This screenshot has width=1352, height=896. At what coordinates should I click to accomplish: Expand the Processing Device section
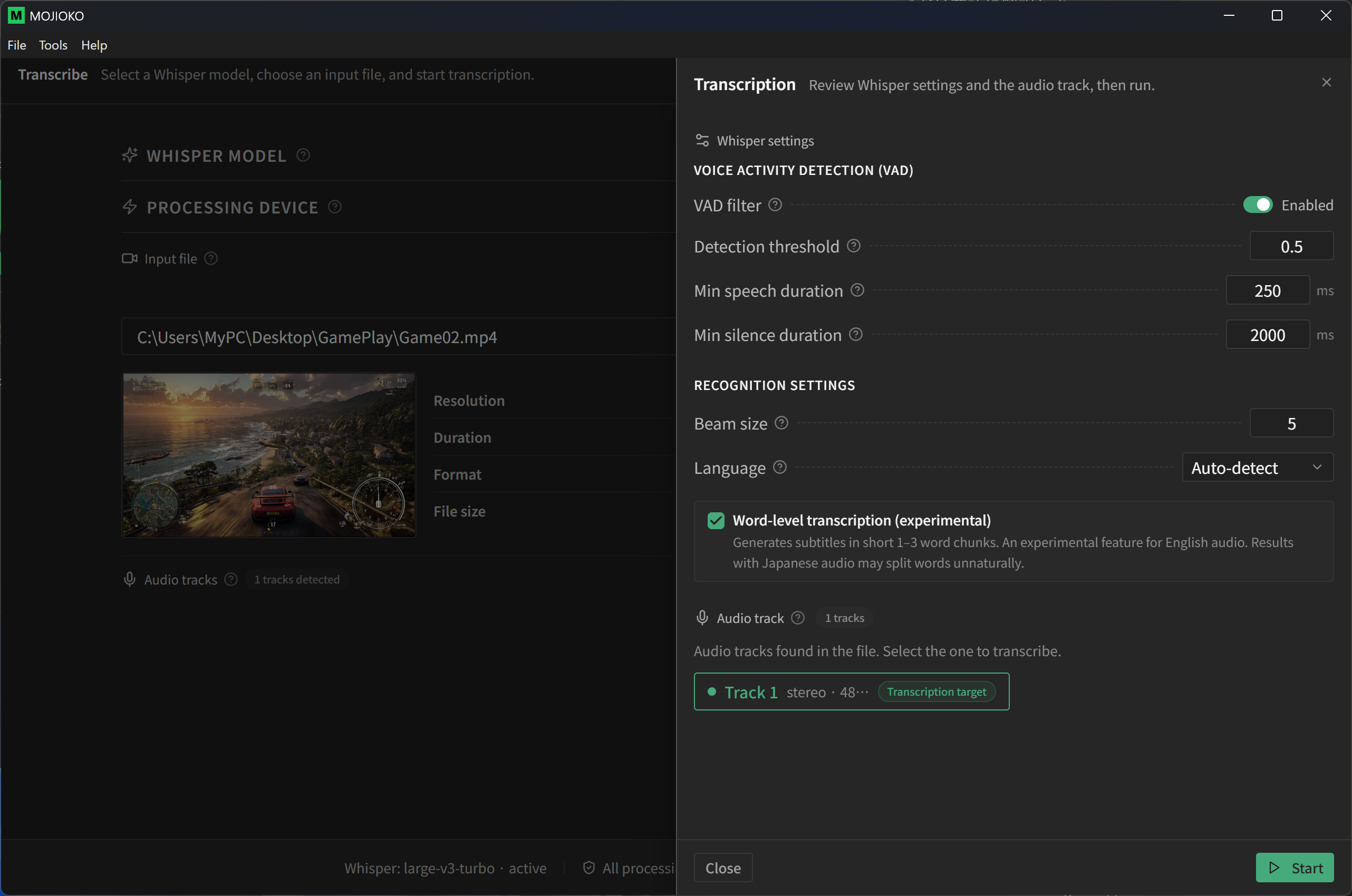231,207
